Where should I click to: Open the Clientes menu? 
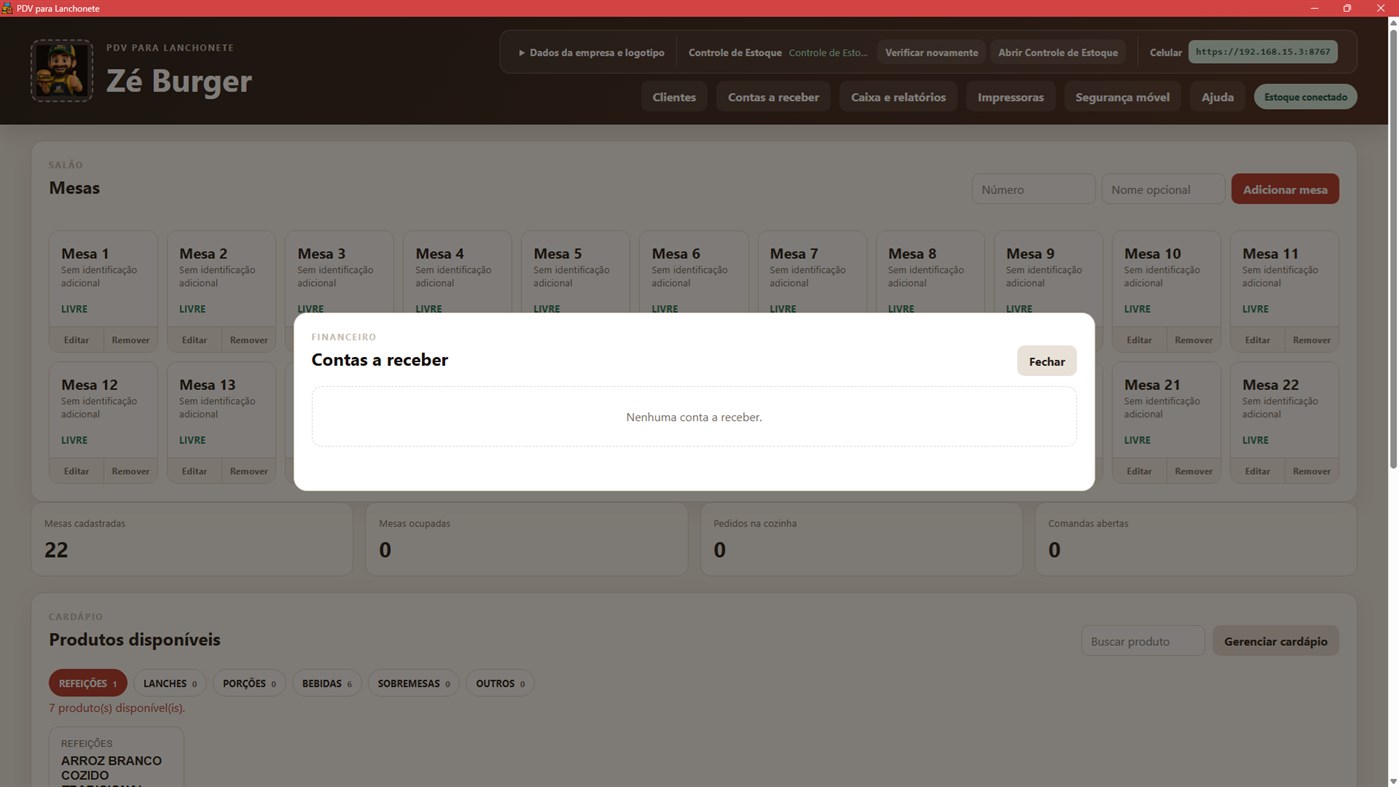[674, 97]
